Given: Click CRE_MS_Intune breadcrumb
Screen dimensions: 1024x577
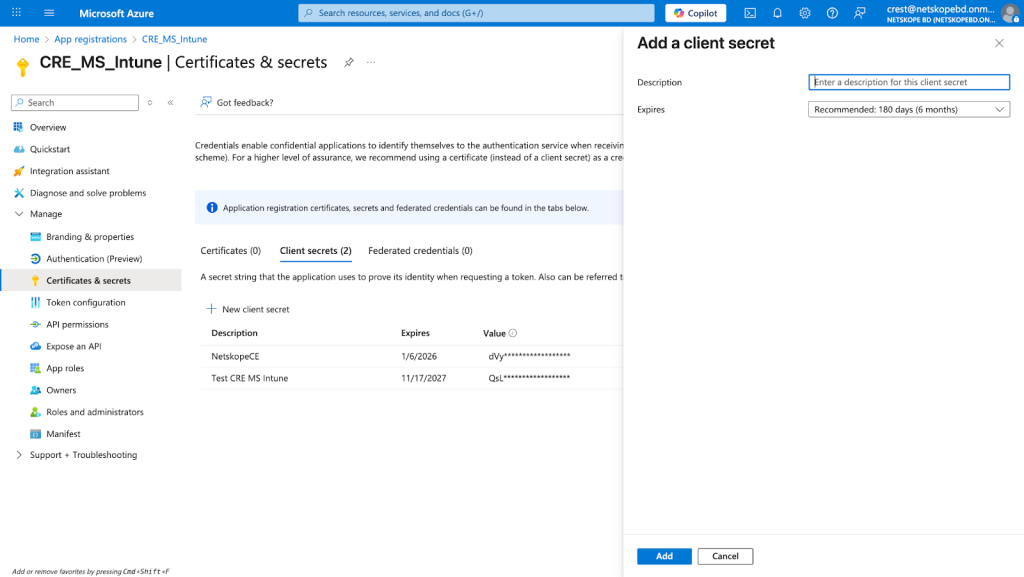Looking at the screenshot, I should [174, 39].
